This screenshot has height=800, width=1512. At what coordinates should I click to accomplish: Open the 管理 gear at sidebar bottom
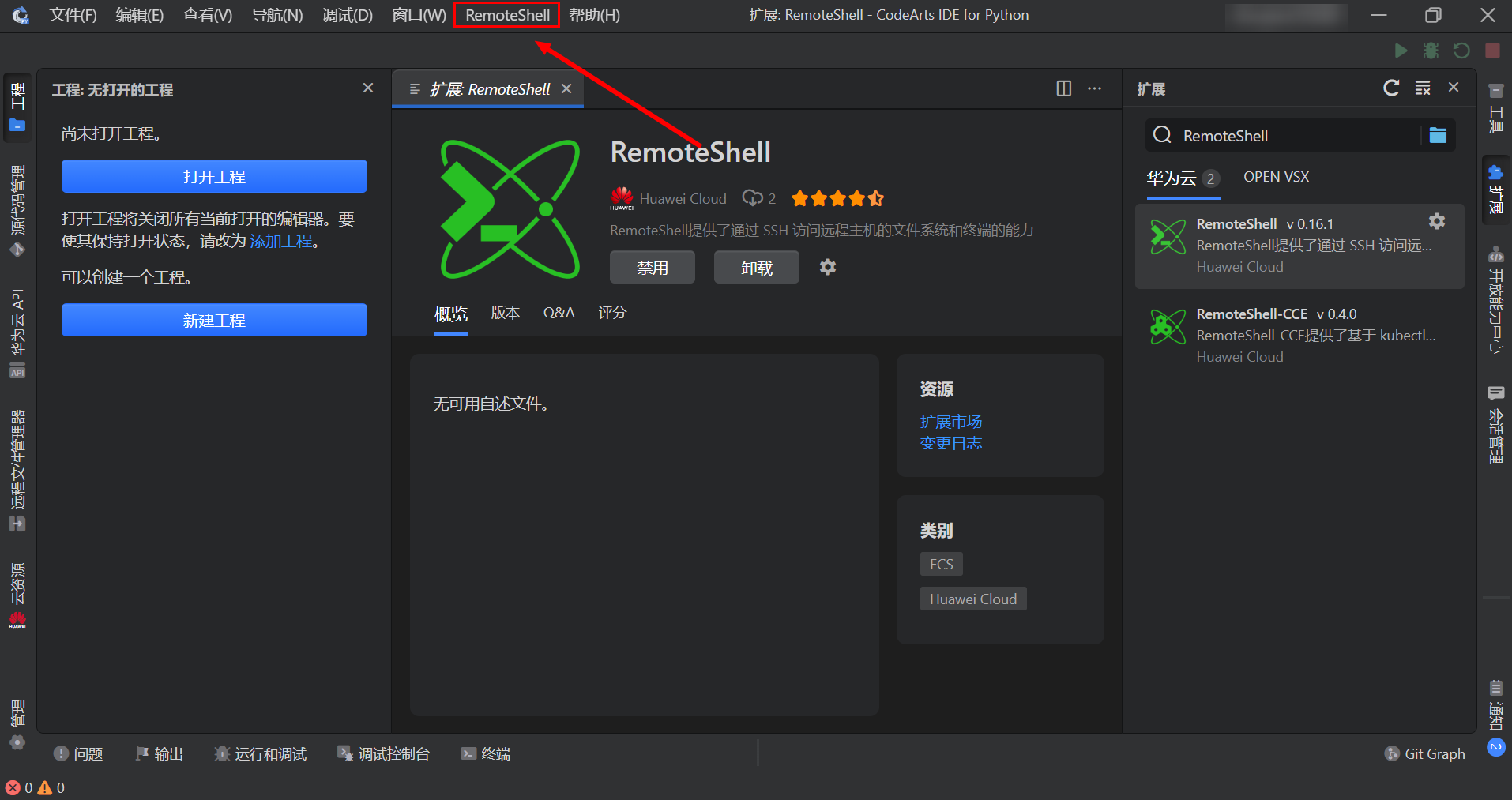(x=17, y=725)
